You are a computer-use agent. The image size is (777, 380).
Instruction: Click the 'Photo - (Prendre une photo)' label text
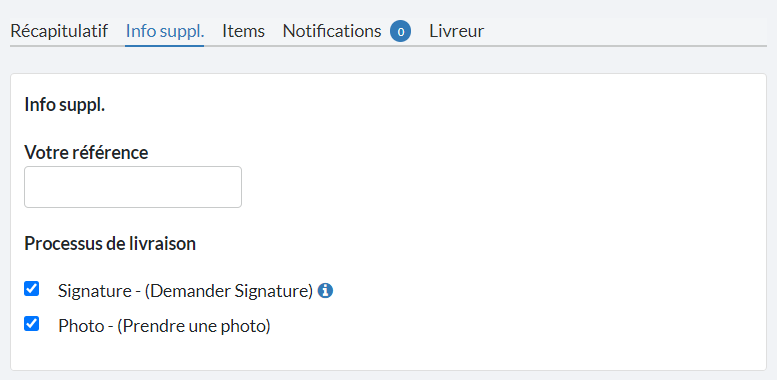165,326
